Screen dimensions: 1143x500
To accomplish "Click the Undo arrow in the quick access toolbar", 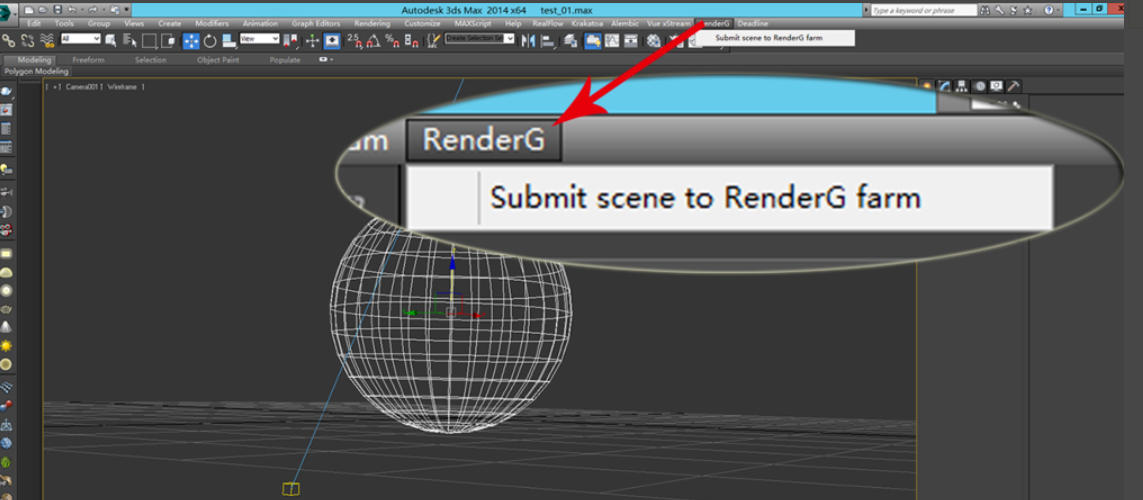I will pos(72,9).
